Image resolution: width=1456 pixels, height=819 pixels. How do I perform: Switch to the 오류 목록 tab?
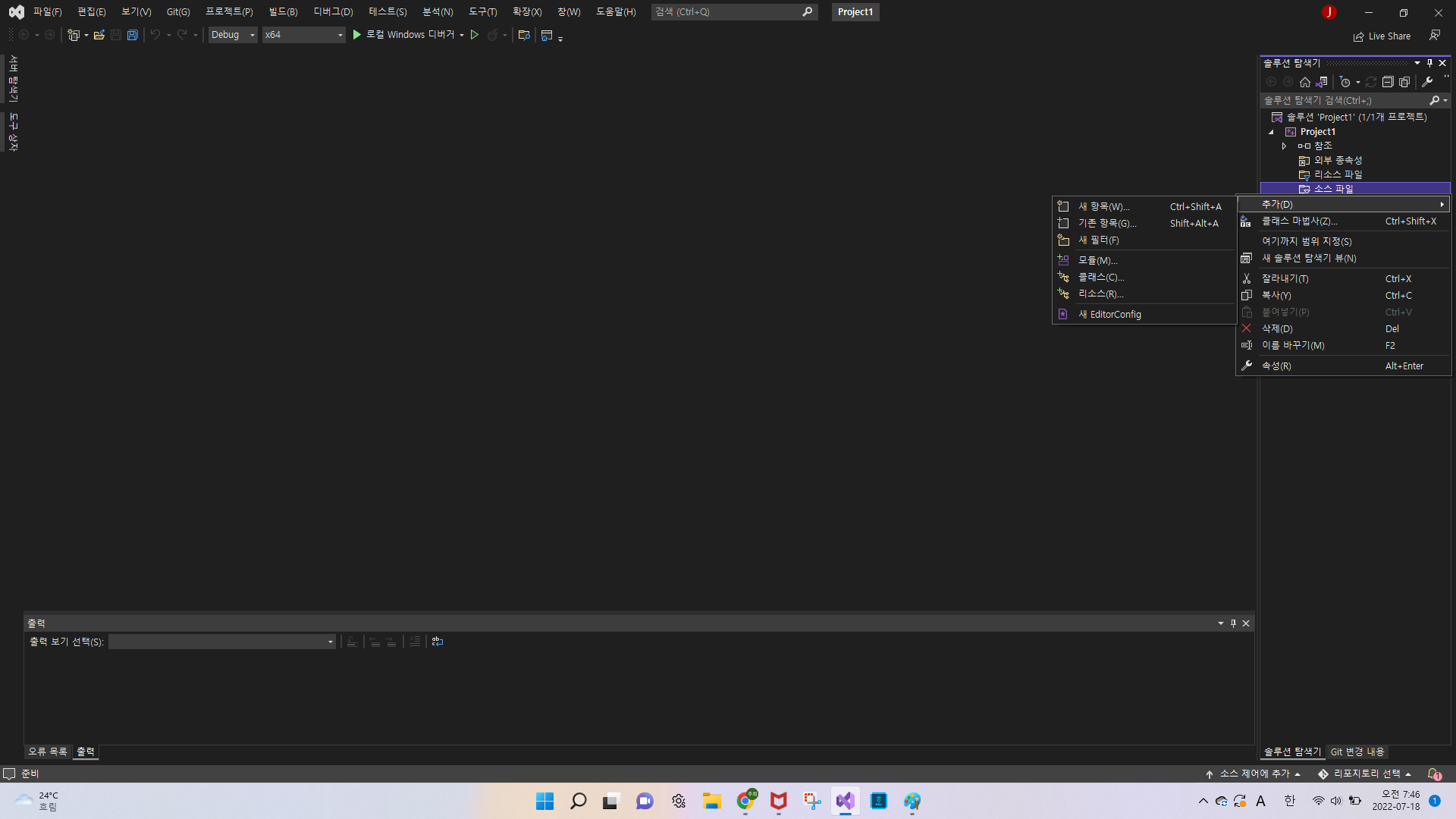(x=48, y=752)
